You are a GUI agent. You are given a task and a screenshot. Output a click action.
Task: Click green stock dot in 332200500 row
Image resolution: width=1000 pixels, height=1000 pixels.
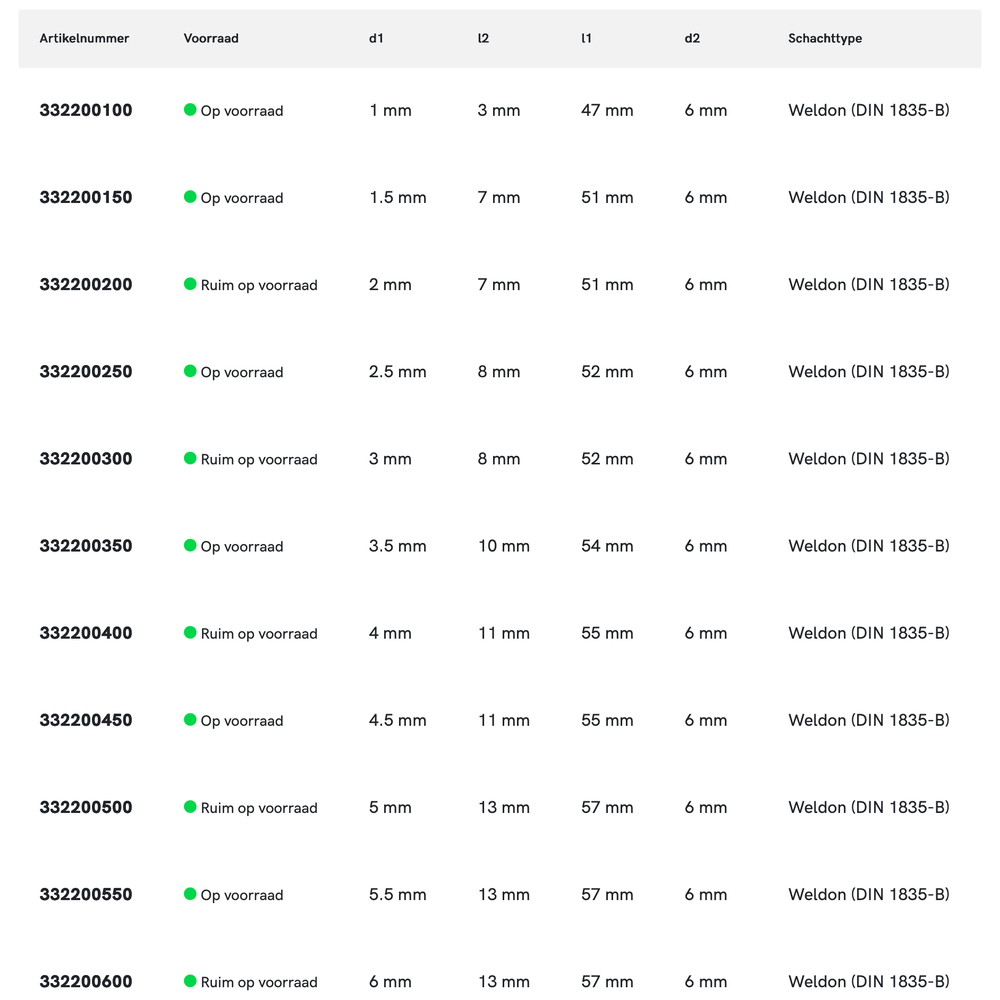coord(190,807)
